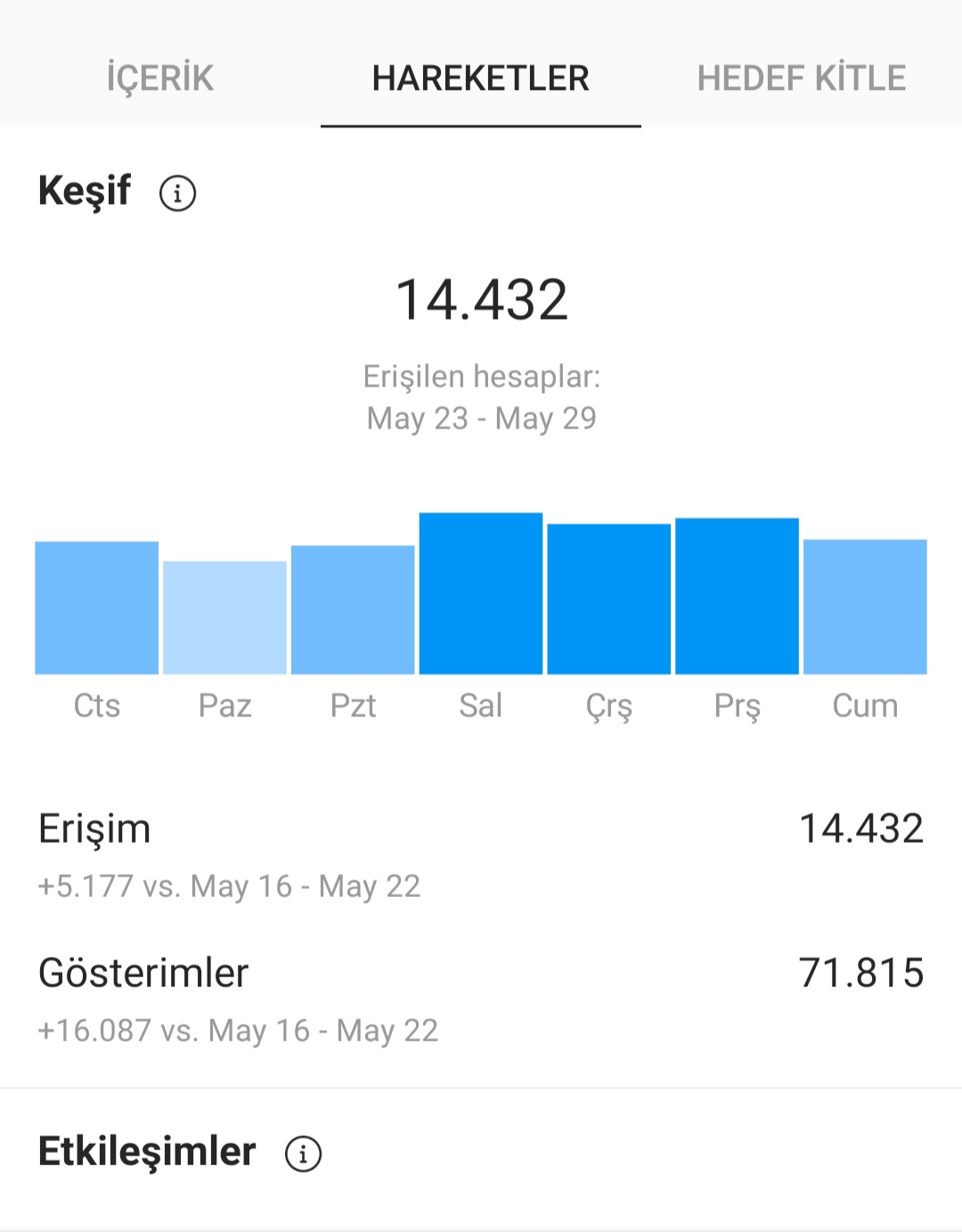Select the Cts bar in the chart

click(97, 608)
